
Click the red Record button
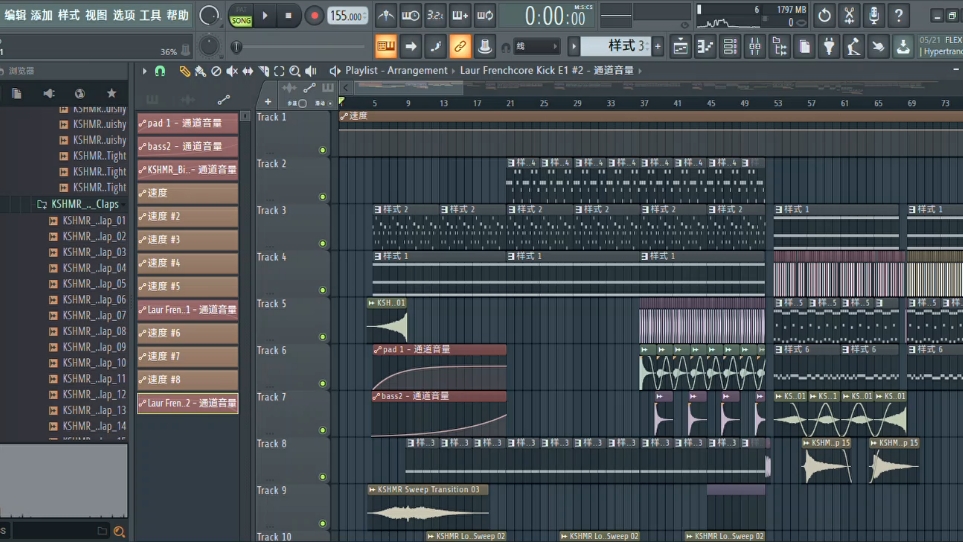(x=314, y=16)
